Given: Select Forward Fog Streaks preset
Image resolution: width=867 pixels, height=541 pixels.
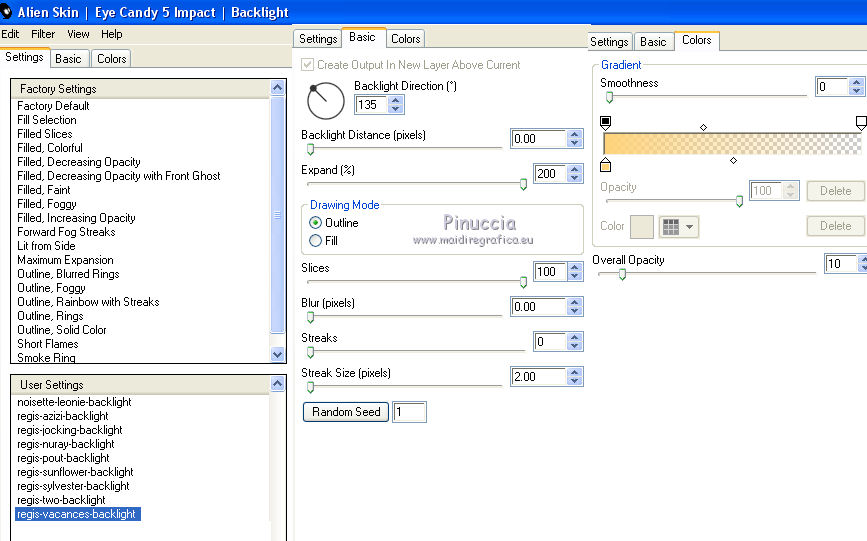Looking at the screenshot, I should click(x=66, y=232).
